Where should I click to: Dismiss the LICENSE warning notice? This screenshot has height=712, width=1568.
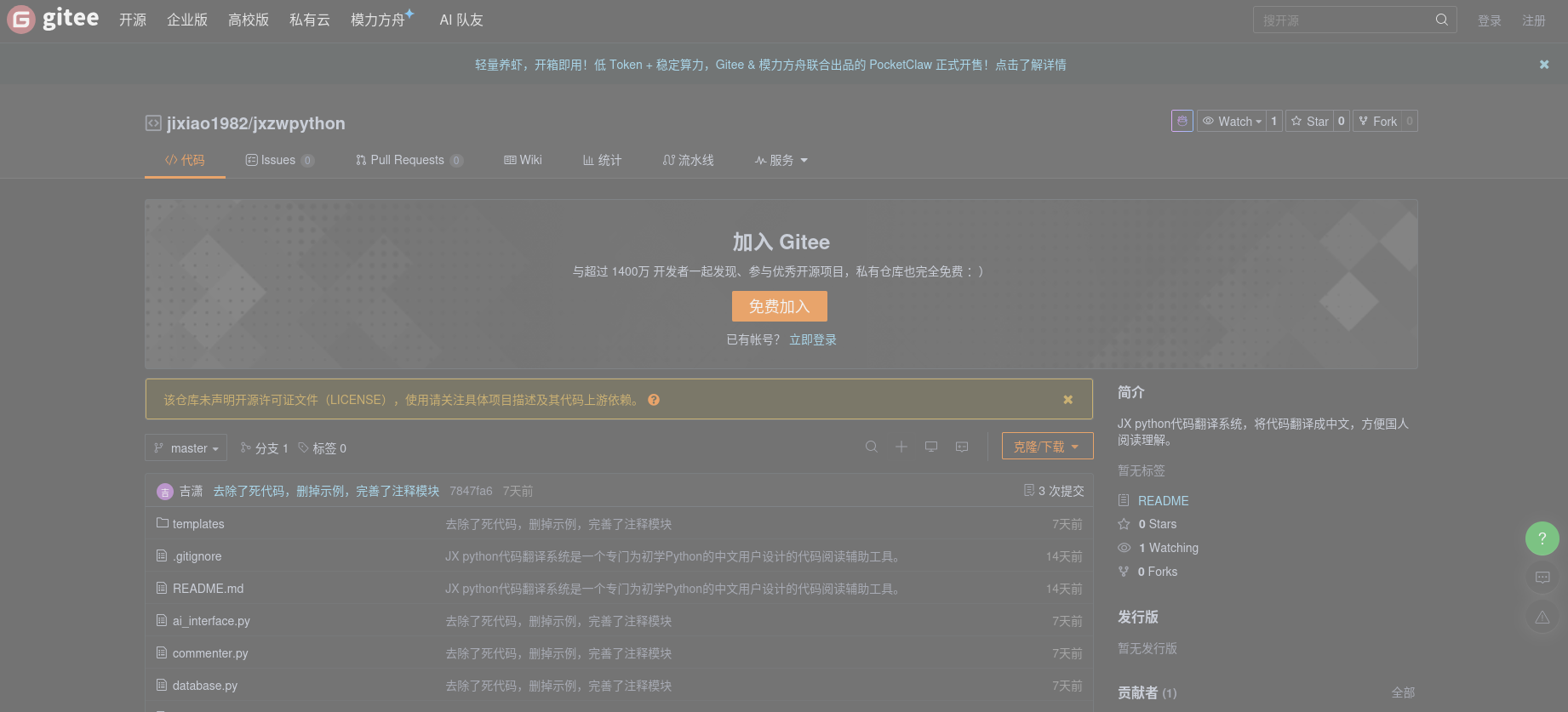1067,400
